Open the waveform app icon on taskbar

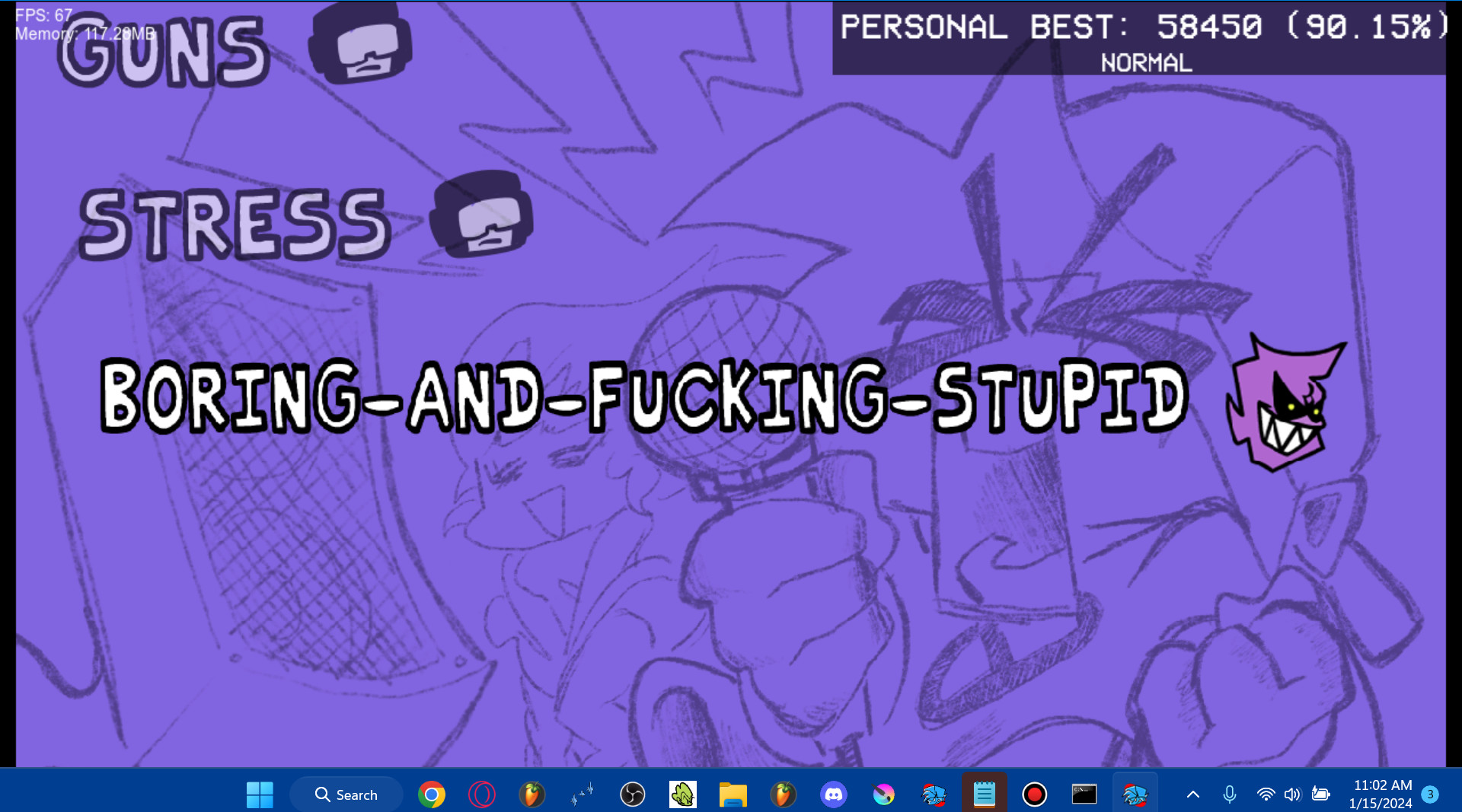(x=583, y=794)
